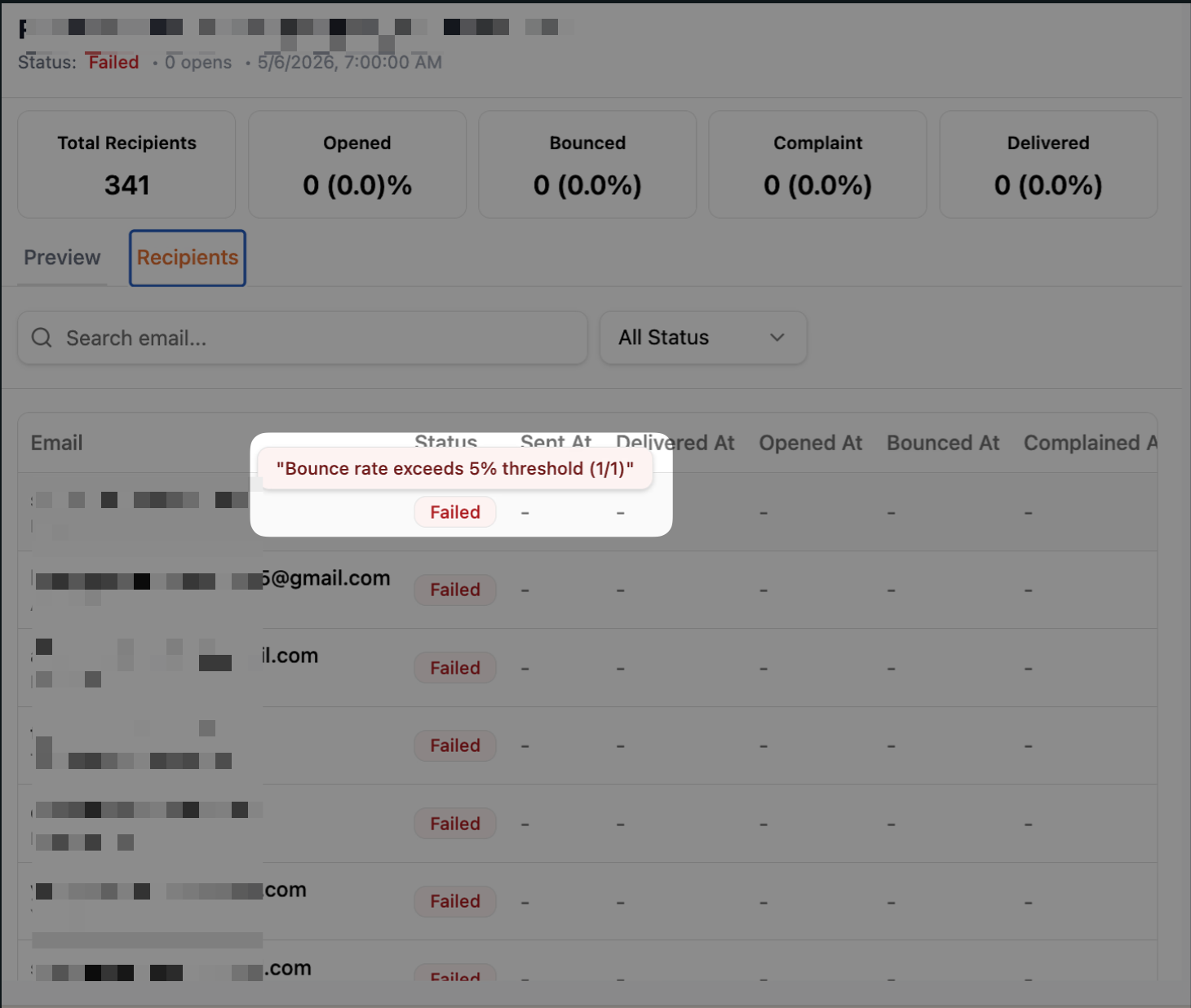1191x1008 pixels.
Task: Click the Opened At column header
Action: (811, 443)
